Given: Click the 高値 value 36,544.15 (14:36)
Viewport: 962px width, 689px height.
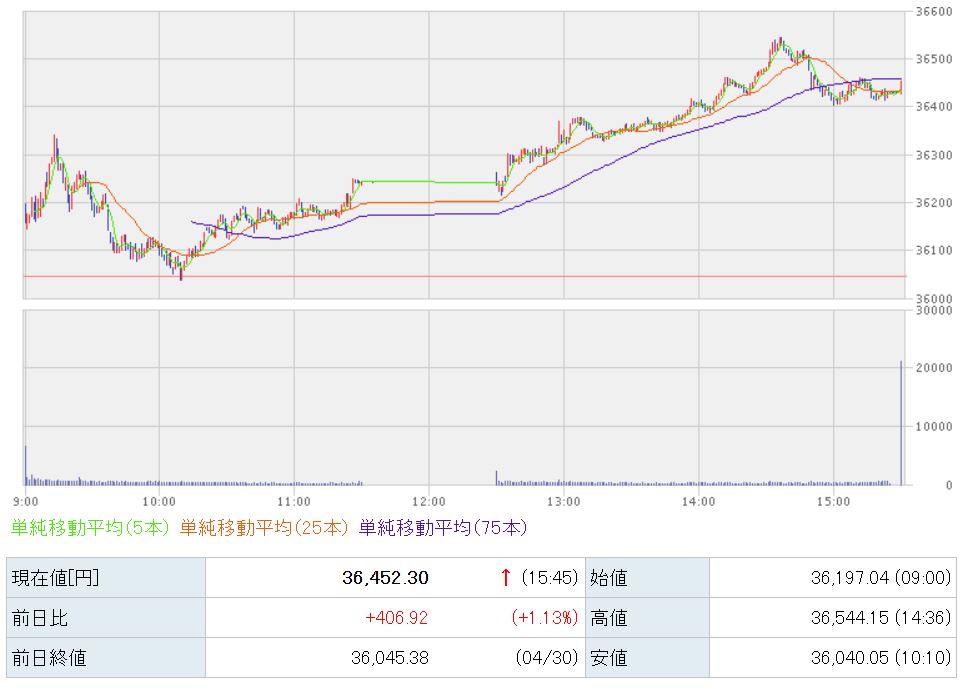Looking at the screenshot, I should 880,617.
